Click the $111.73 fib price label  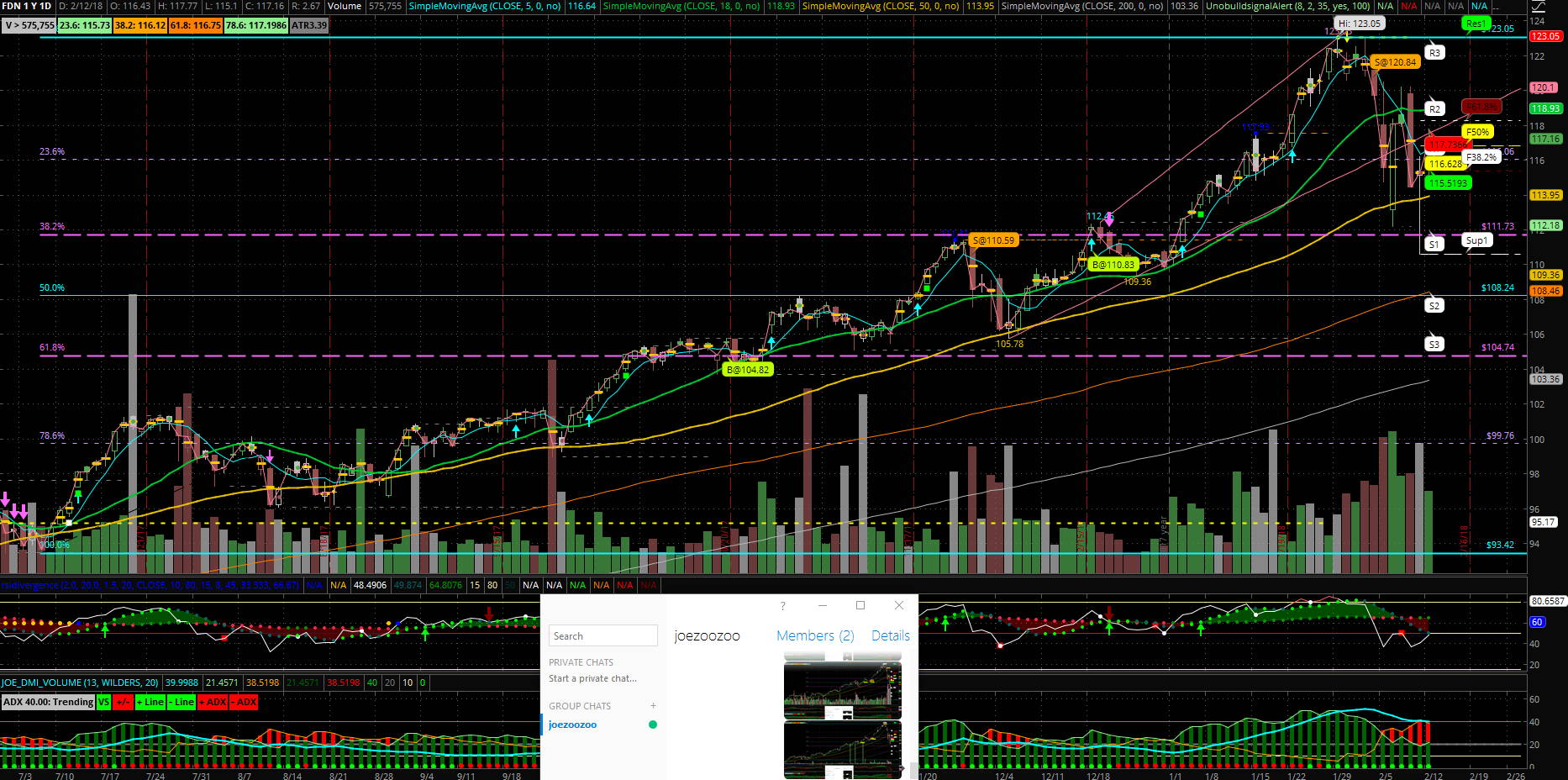pos(1497,226)
